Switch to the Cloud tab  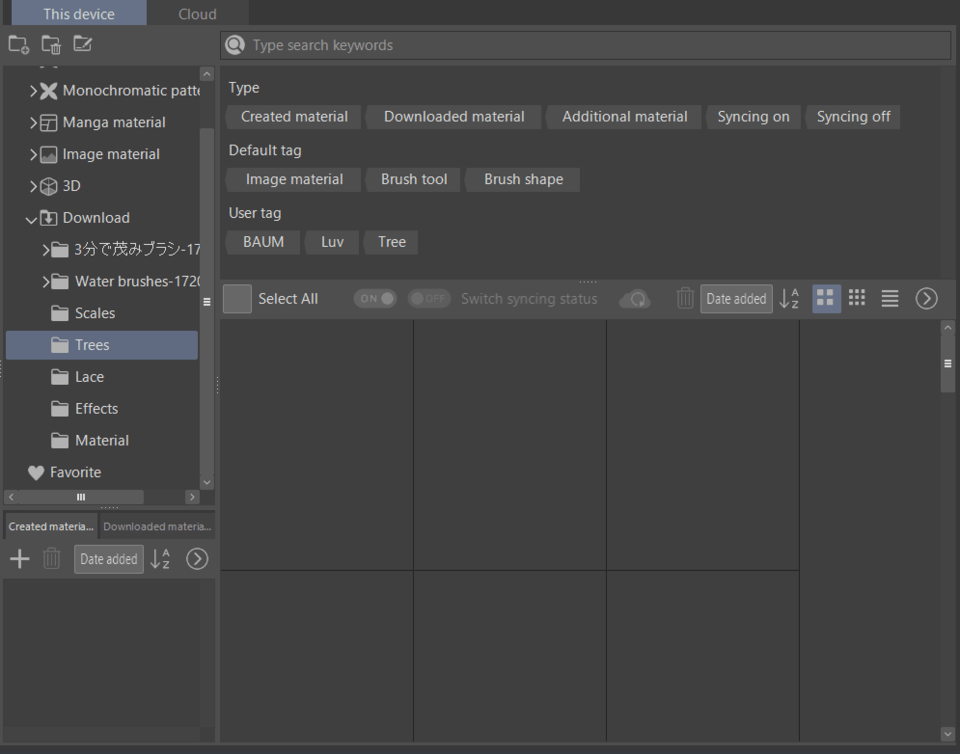(197, 13)
